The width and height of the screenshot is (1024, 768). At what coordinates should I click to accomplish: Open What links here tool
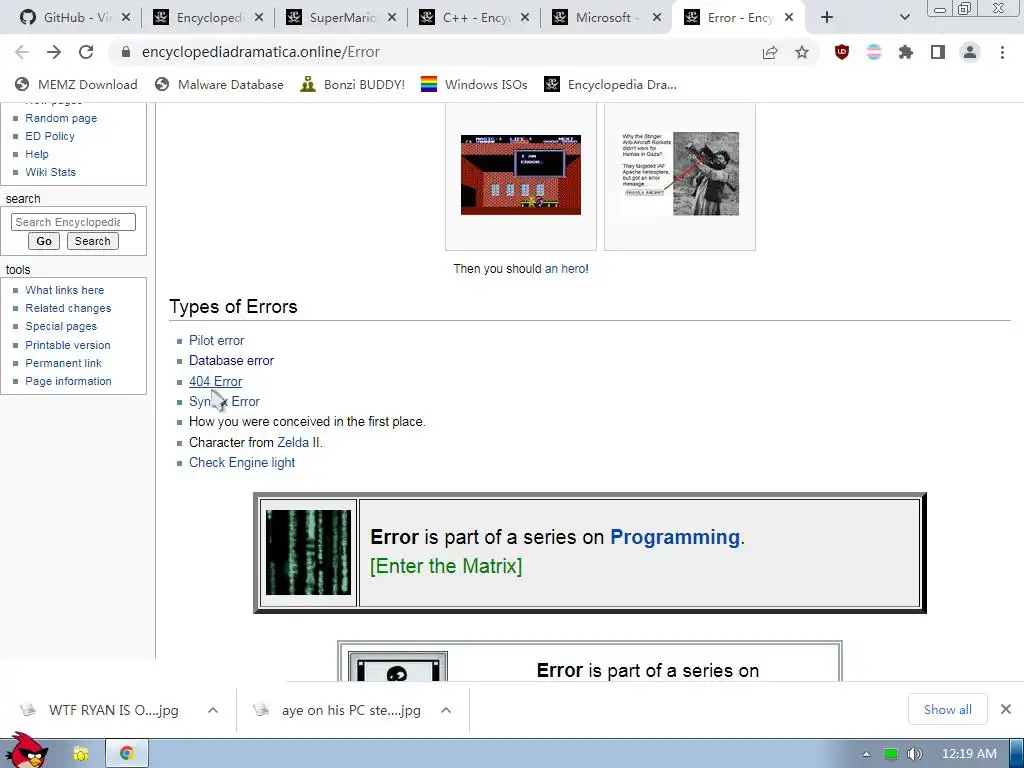click(64, 290)
